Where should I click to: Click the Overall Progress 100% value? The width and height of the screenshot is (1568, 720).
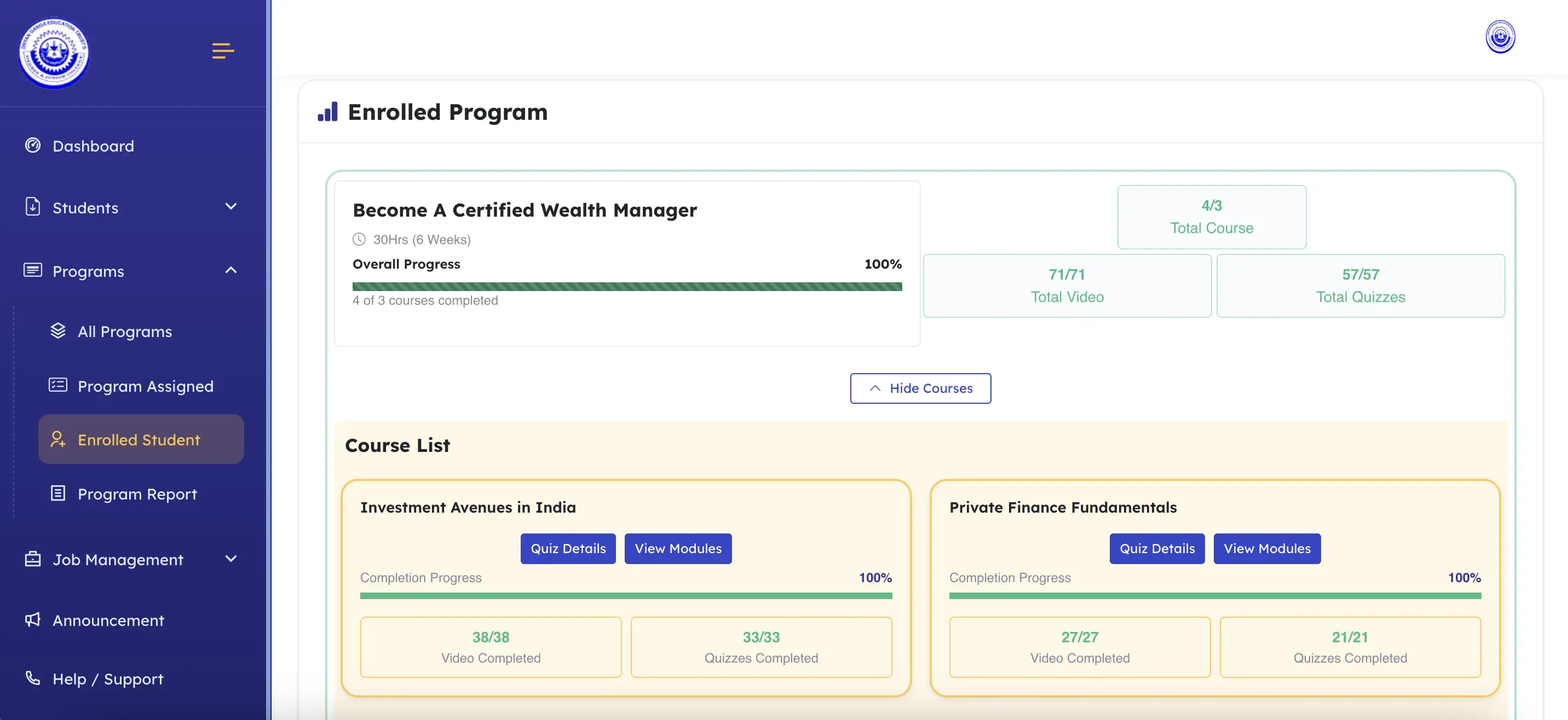coord(883,264)
